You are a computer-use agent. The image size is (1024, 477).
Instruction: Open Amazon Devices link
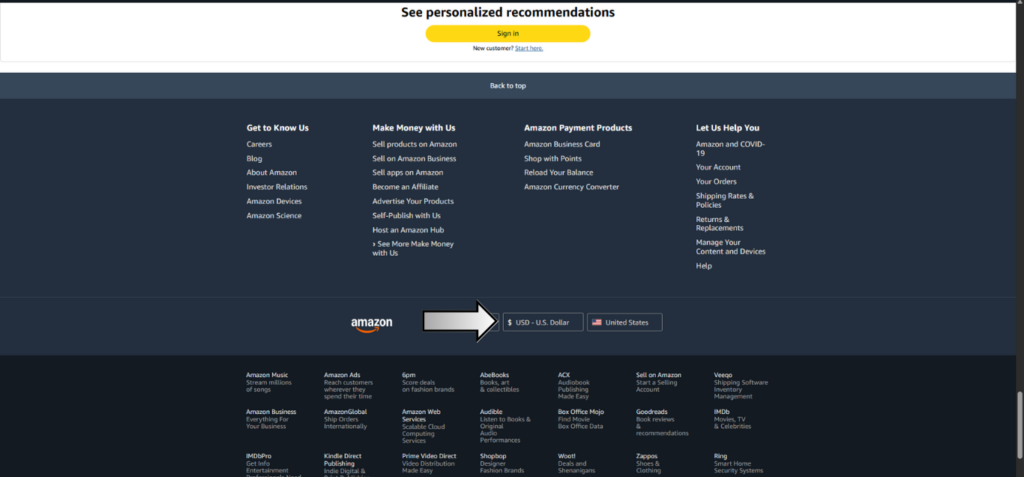274,201
